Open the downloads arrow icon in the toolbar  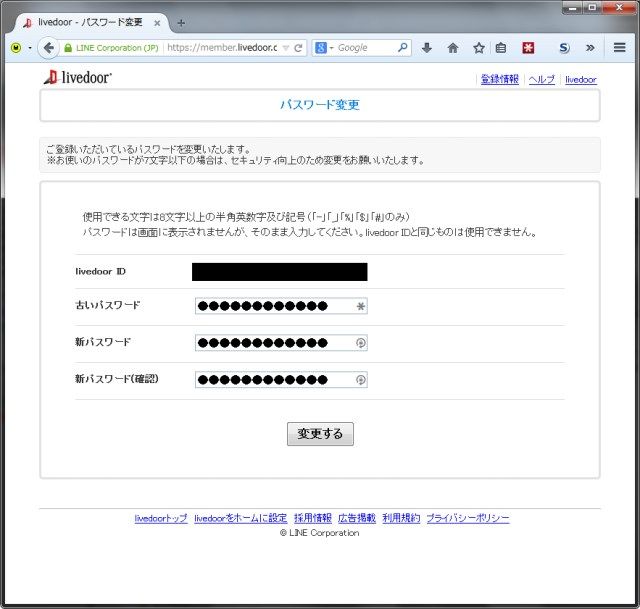(427, 48)
